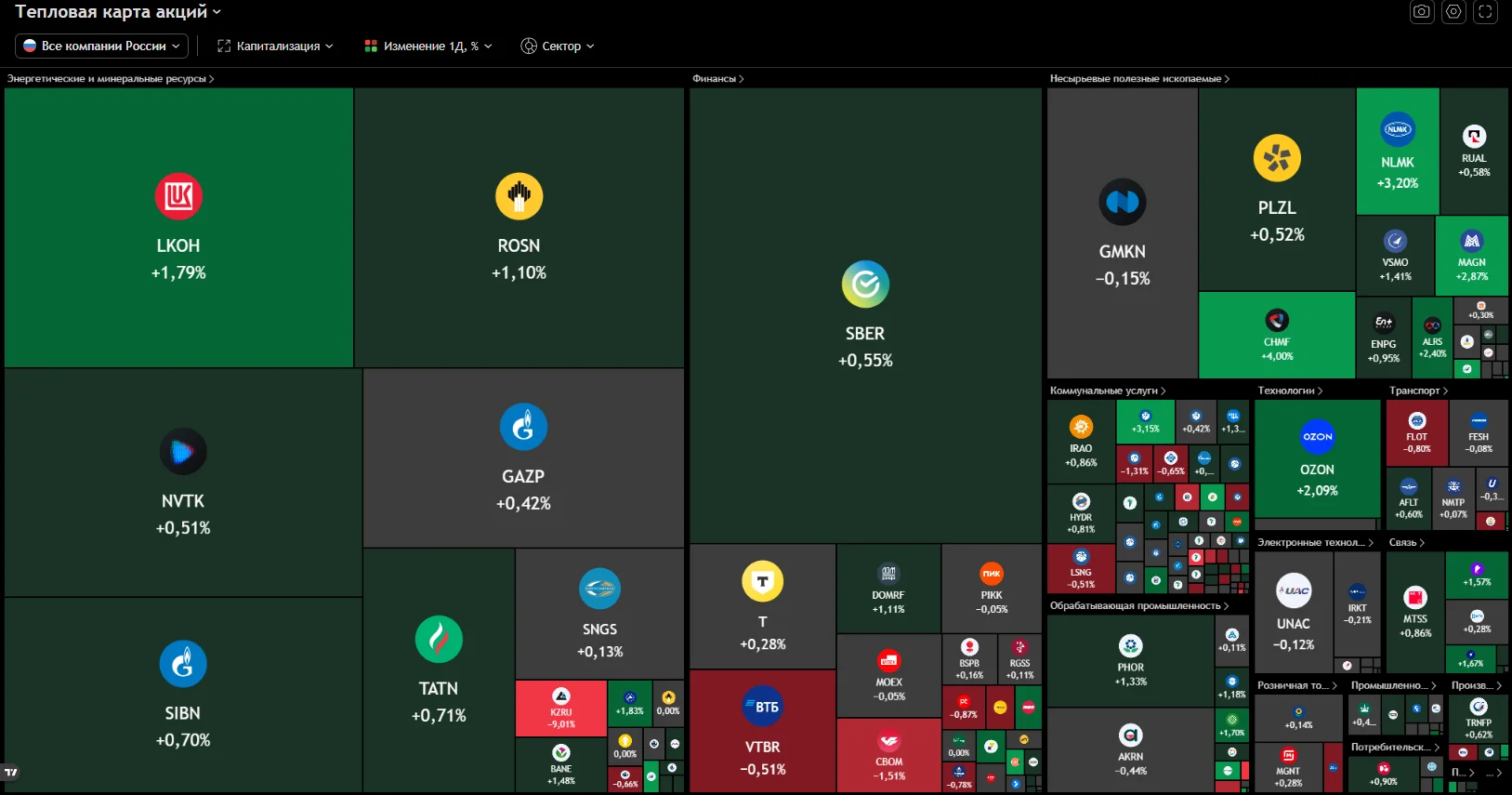Click the SBER logo icon

tap(865, 284)
